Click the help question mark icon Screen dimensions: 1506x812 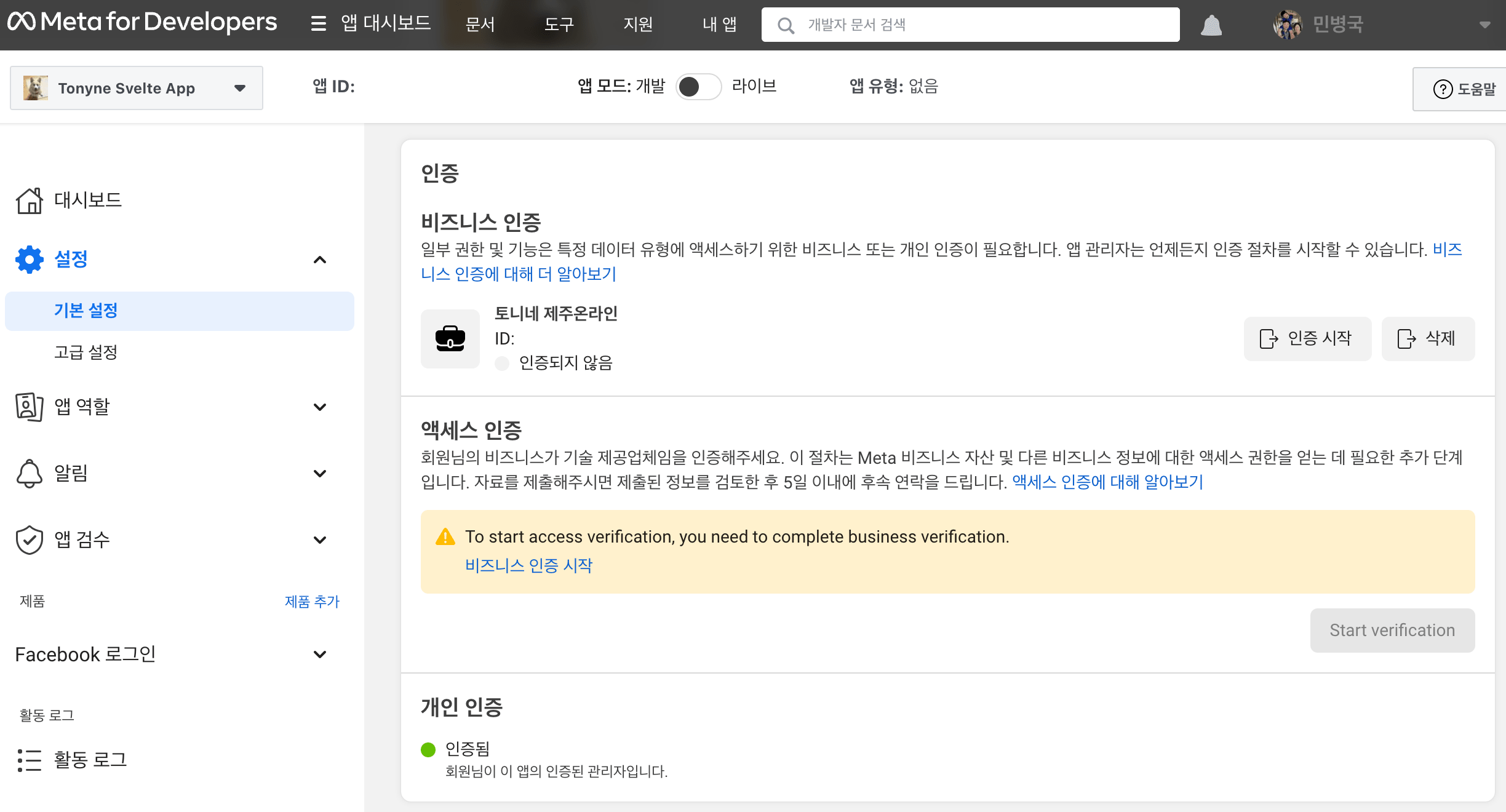pyautogui.click(x=1443, y=89)
